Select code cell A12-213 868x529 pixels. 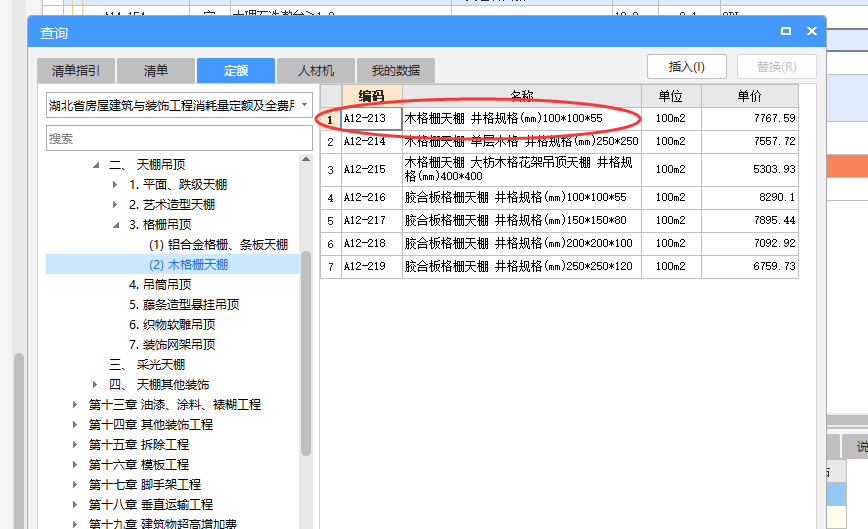(371, 118)
